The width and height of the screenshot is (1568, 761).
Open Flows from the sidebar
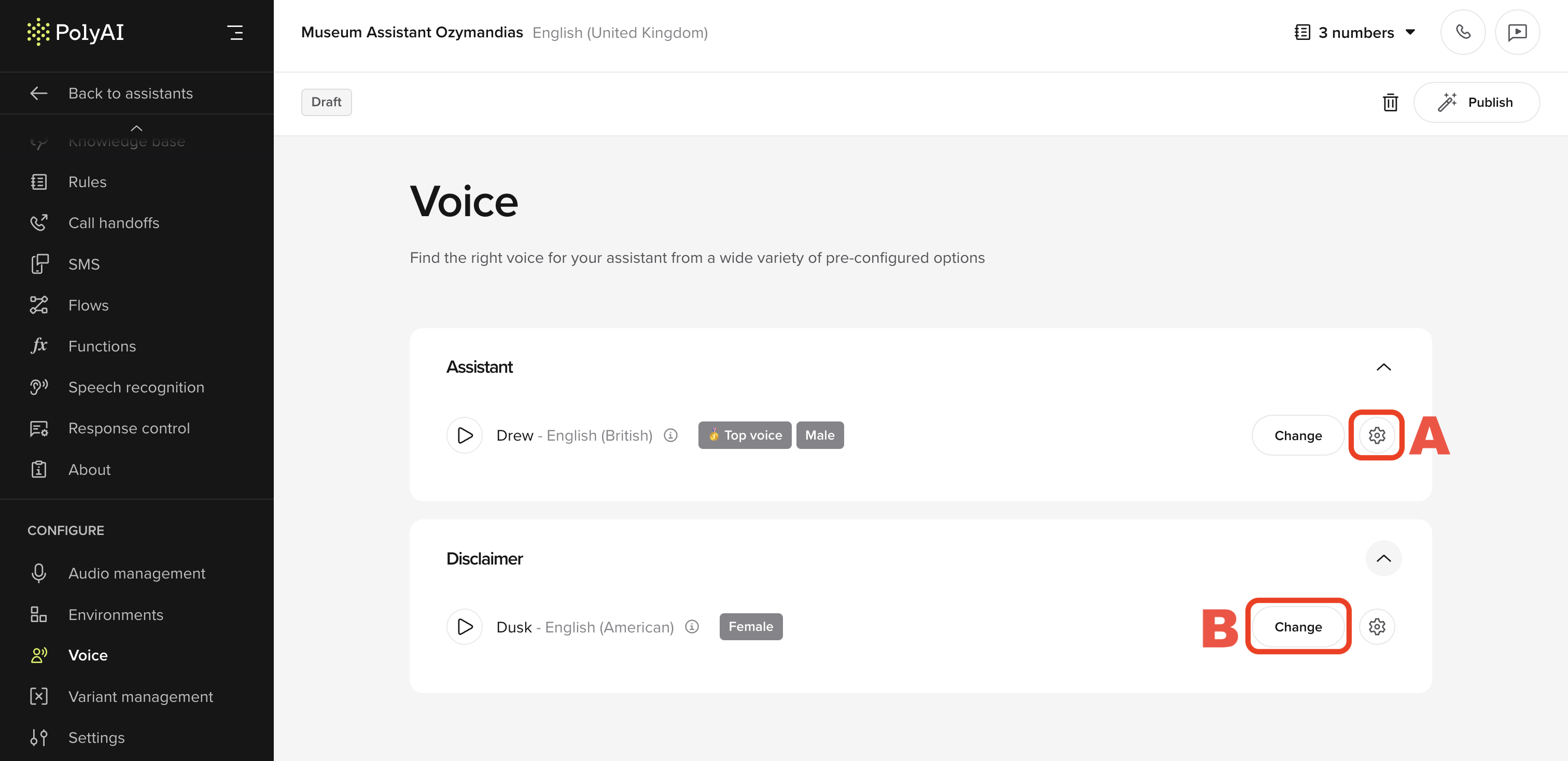tap(88, 305)
